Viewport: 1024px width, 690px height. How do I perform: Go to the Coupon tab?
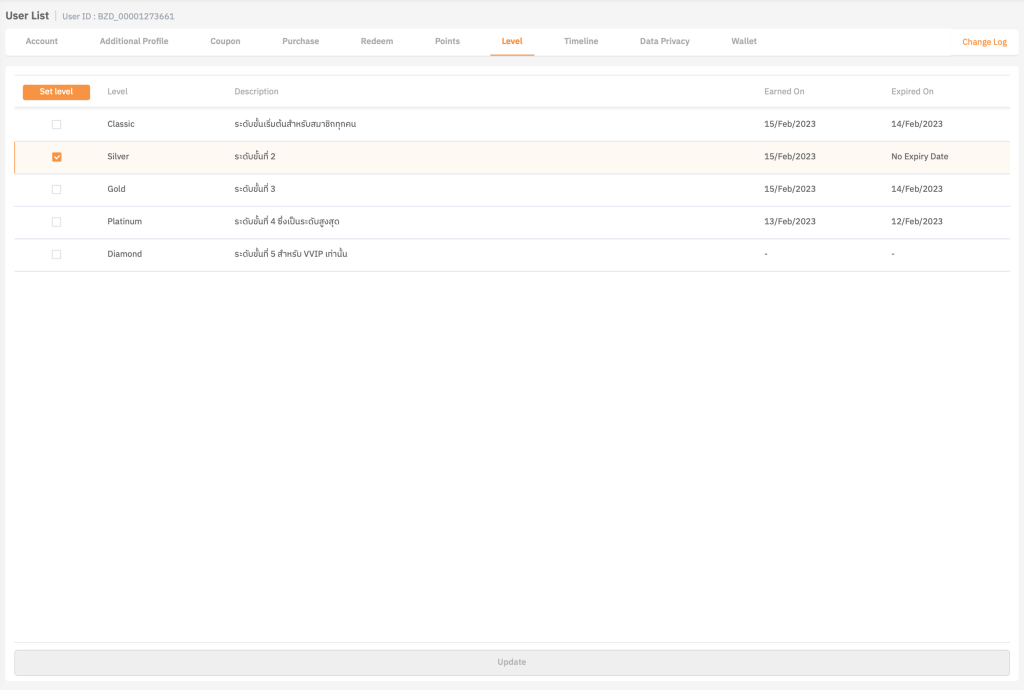[x=225, y=41]
